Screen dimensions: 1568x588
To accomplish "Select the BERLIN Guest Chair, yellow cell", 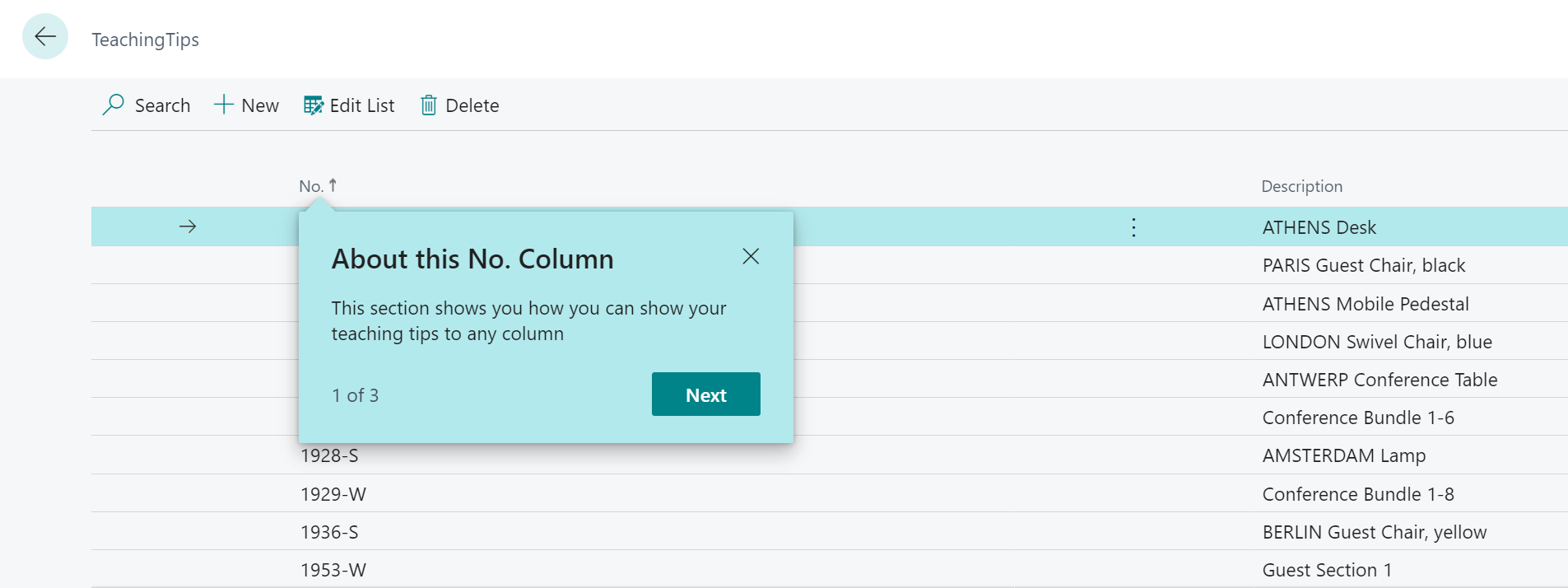I will (x=1374, y=532).
